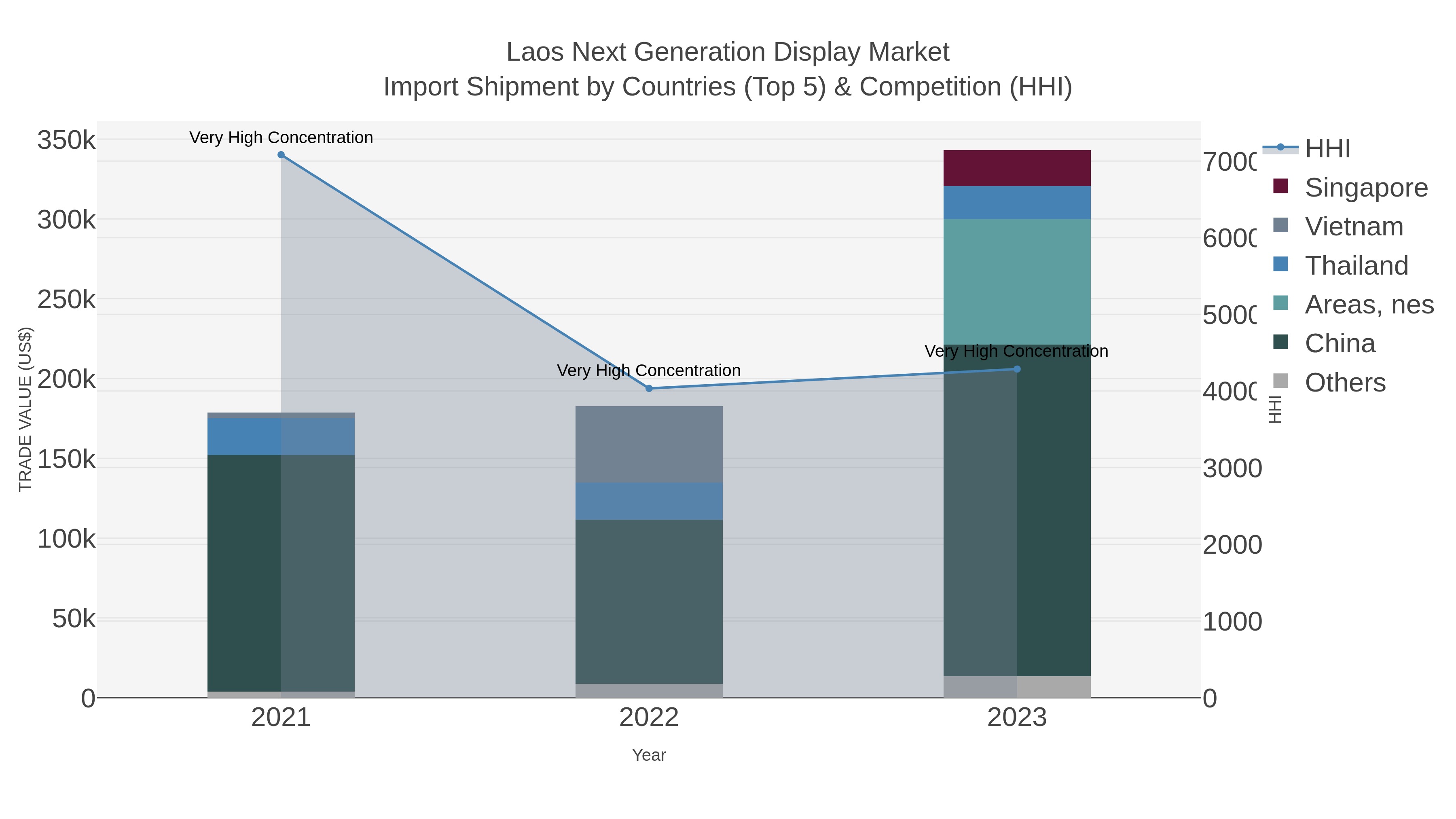The width and height of the screenshot is (1456, 819).
Task: Click the 3000 HHI axis tick label
Action: pyautogui.click(x=1232, y=468)
